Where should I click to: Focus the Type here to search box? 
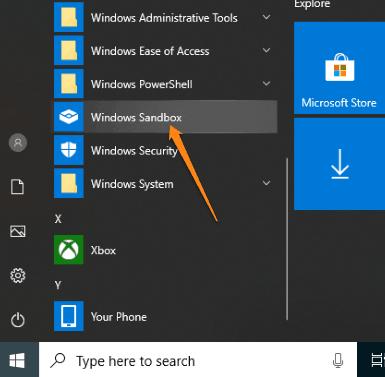[x=198, y=361]
